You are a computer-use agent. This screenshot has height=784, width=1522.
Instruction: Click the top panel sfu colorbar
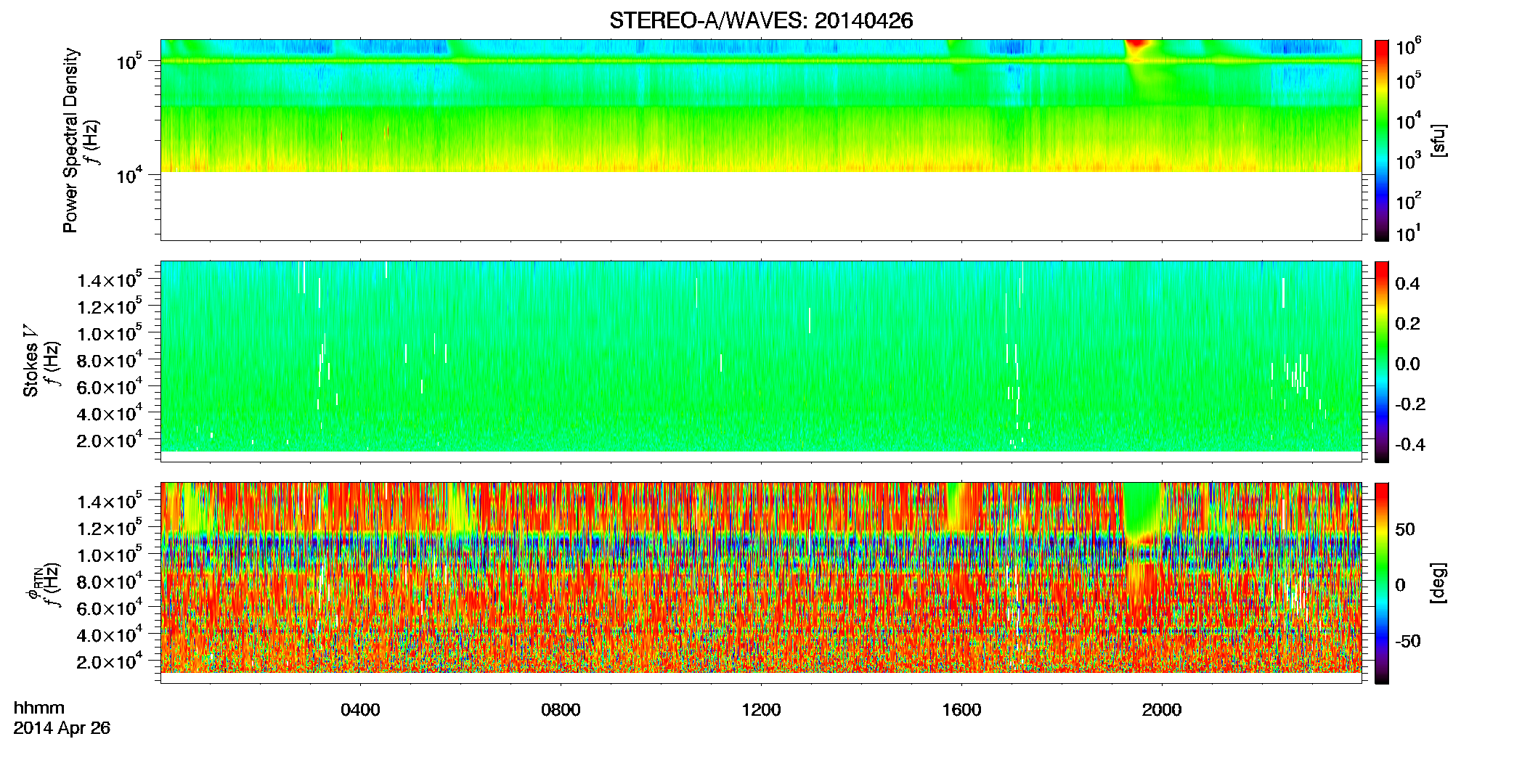pyautogui.click(x=1382, y=140)
